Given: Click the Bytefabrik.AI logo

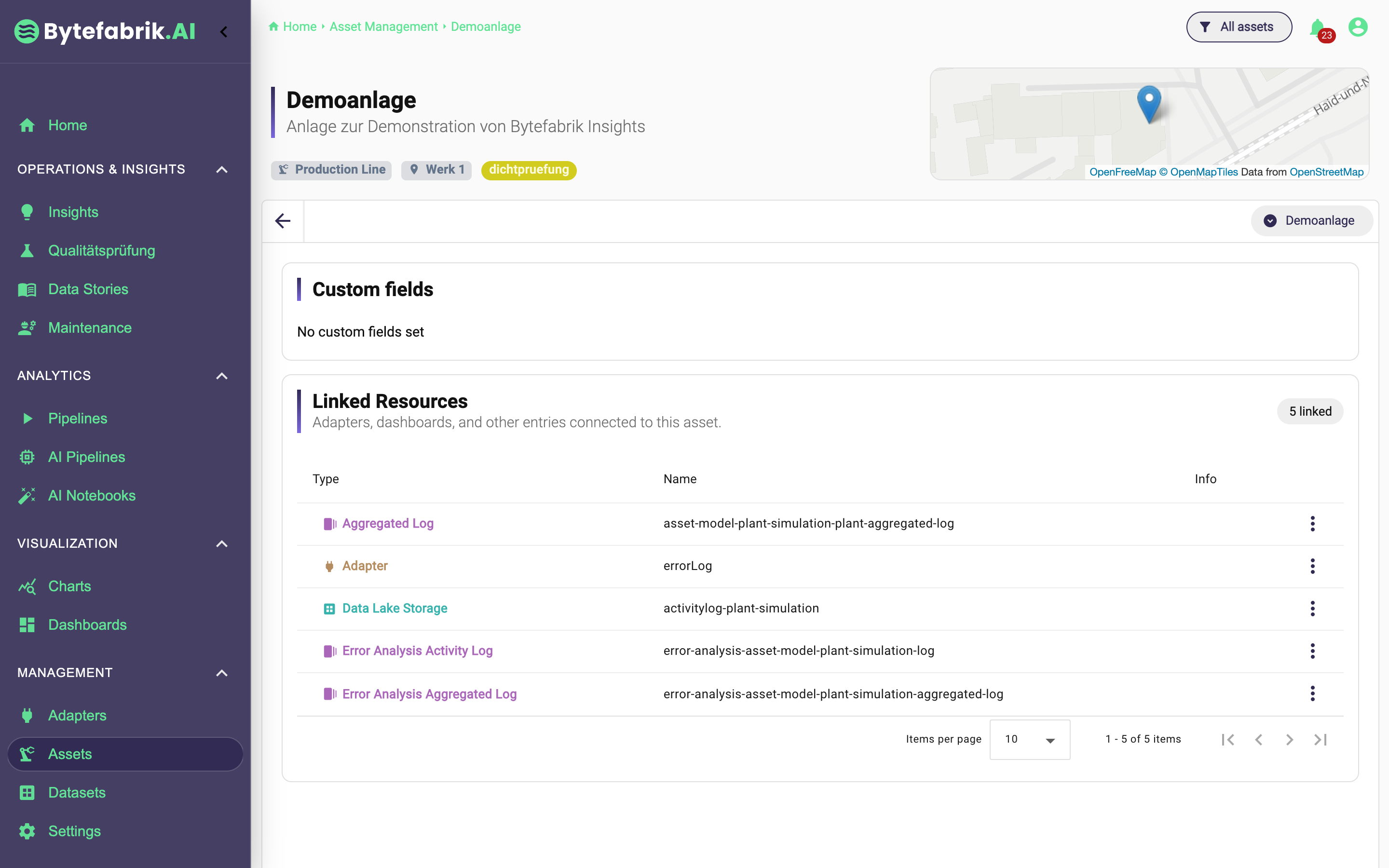Looking at the screenshot, I should (105, 31).
